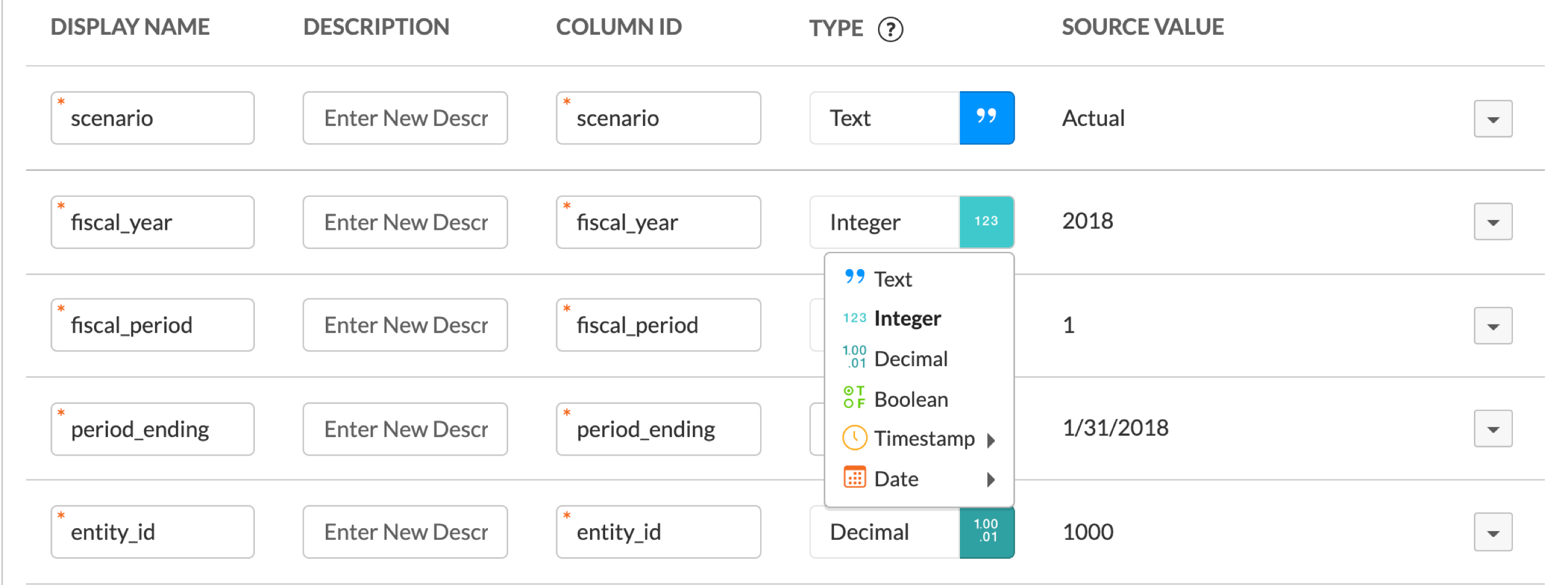Click the 123 icon beside Integer menu entry
This screenshot has width=1568, height=585.
854,317
